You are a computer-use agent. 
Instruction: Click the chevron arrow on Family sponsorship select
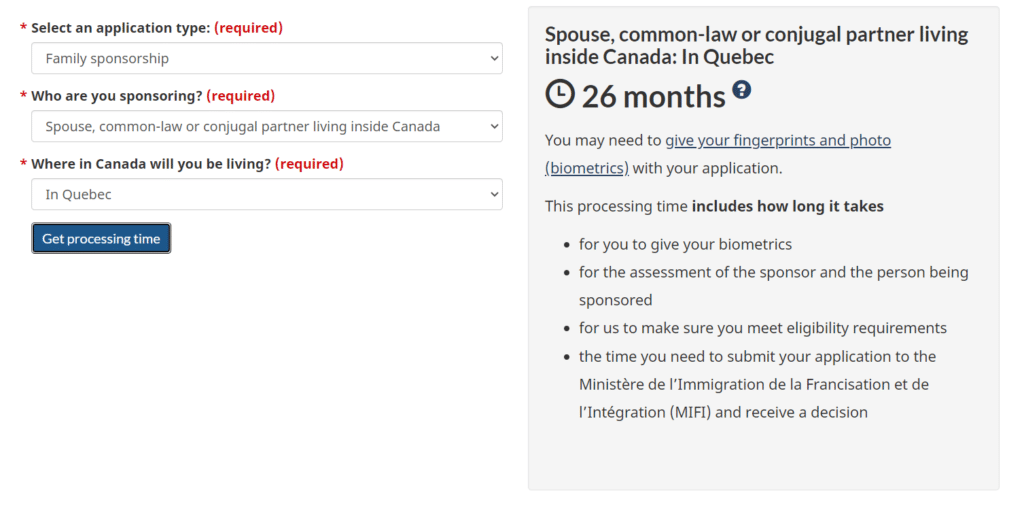tap(493, 59)
